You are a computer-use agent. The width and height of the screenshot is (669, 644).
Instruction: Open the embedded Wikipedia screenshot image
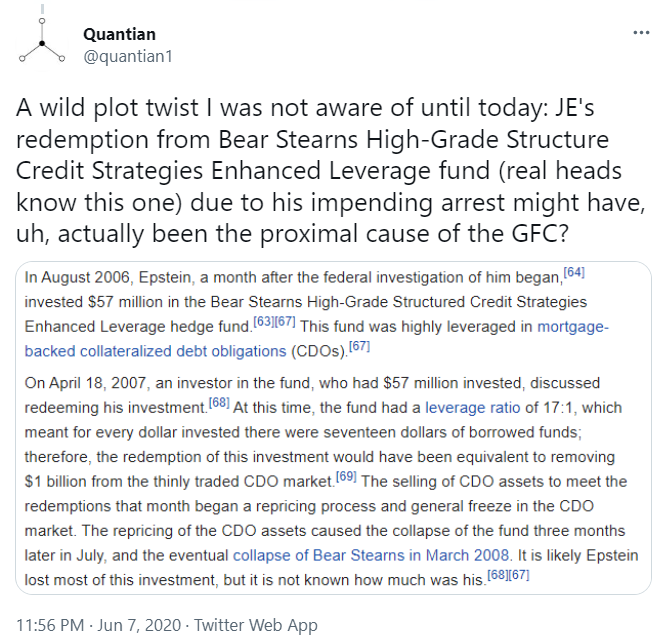pyautogui.click(x=333, y=428)
